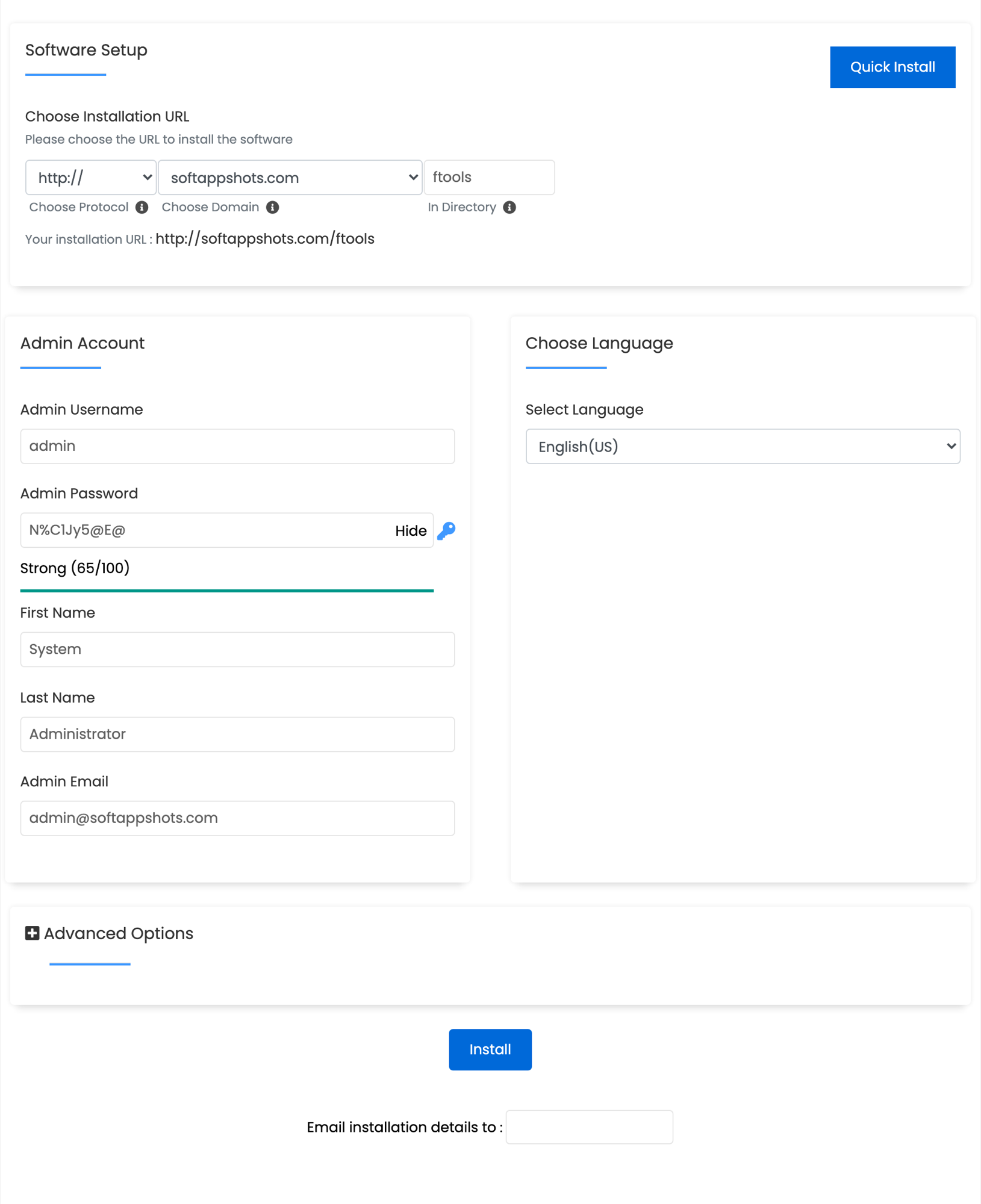Click the Admin Email field
This screenshot has height=1204, width=981.
tap(237, 818)
